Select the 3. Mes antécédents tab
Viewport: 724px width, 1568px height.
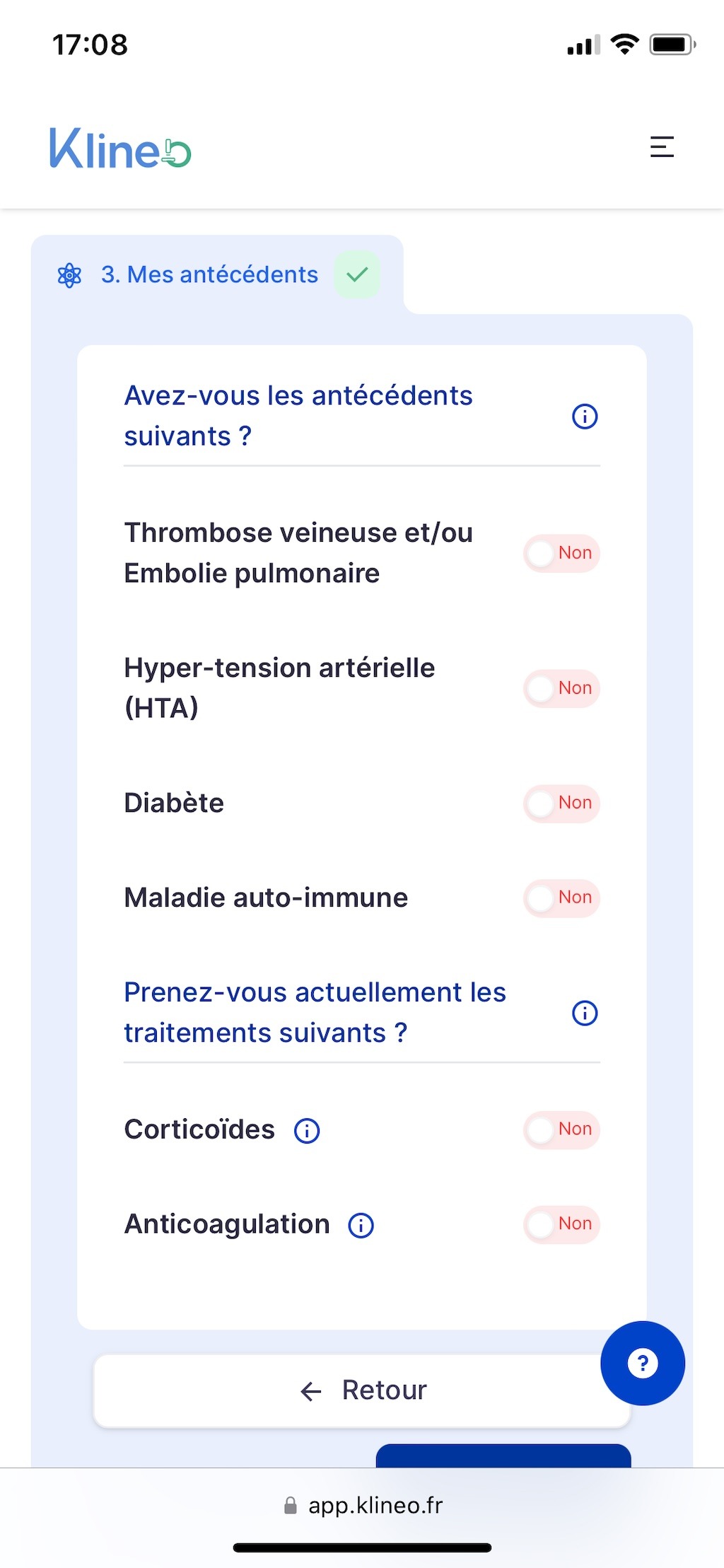tap(209, 275)
